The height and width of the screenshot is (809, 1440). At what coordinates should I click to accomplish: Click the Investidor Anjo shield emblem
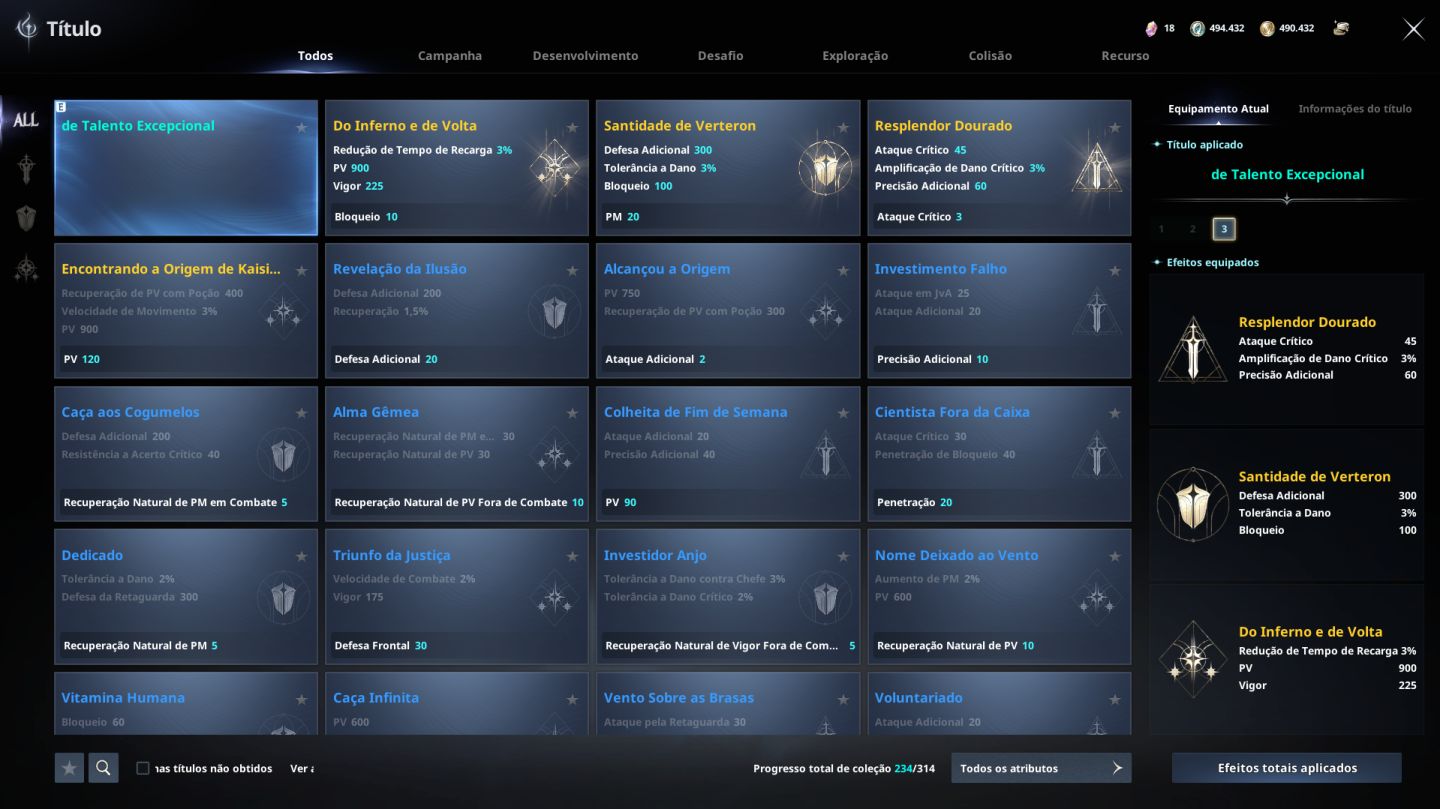[x=825, y=597]
